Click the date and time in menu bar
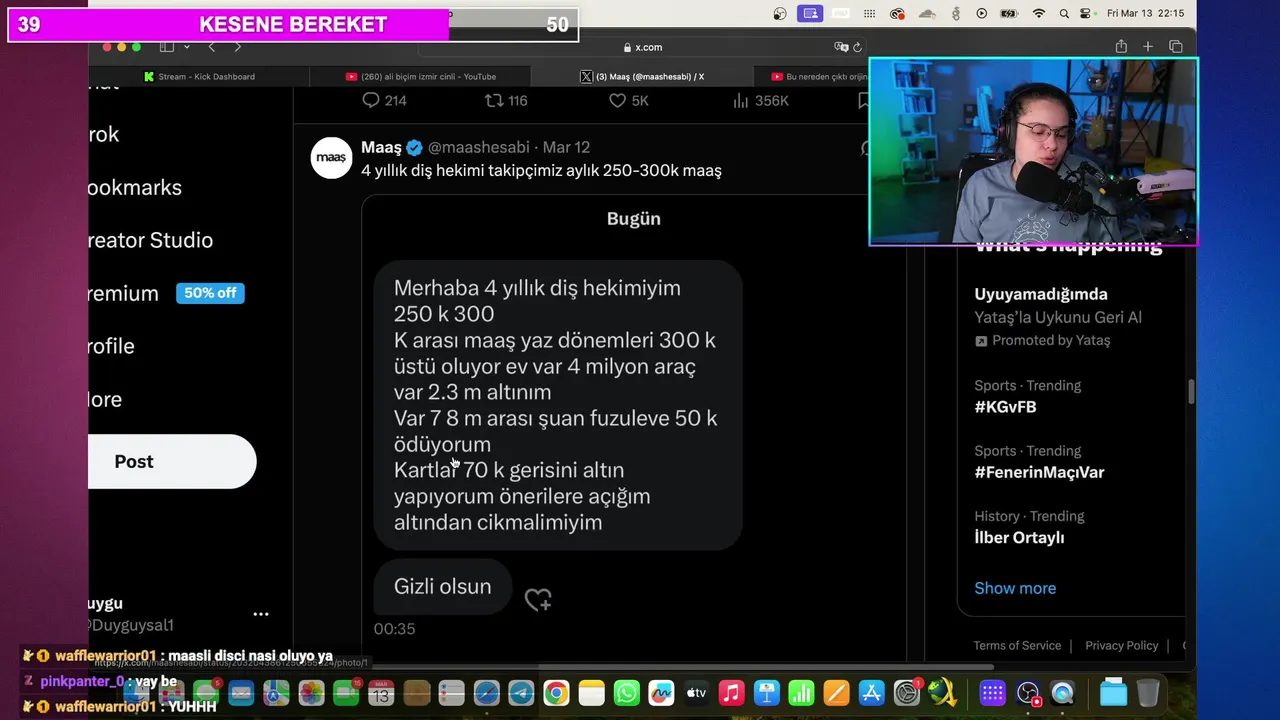This screenshot has width=1280, height=720. click(x=1146, y=14)
